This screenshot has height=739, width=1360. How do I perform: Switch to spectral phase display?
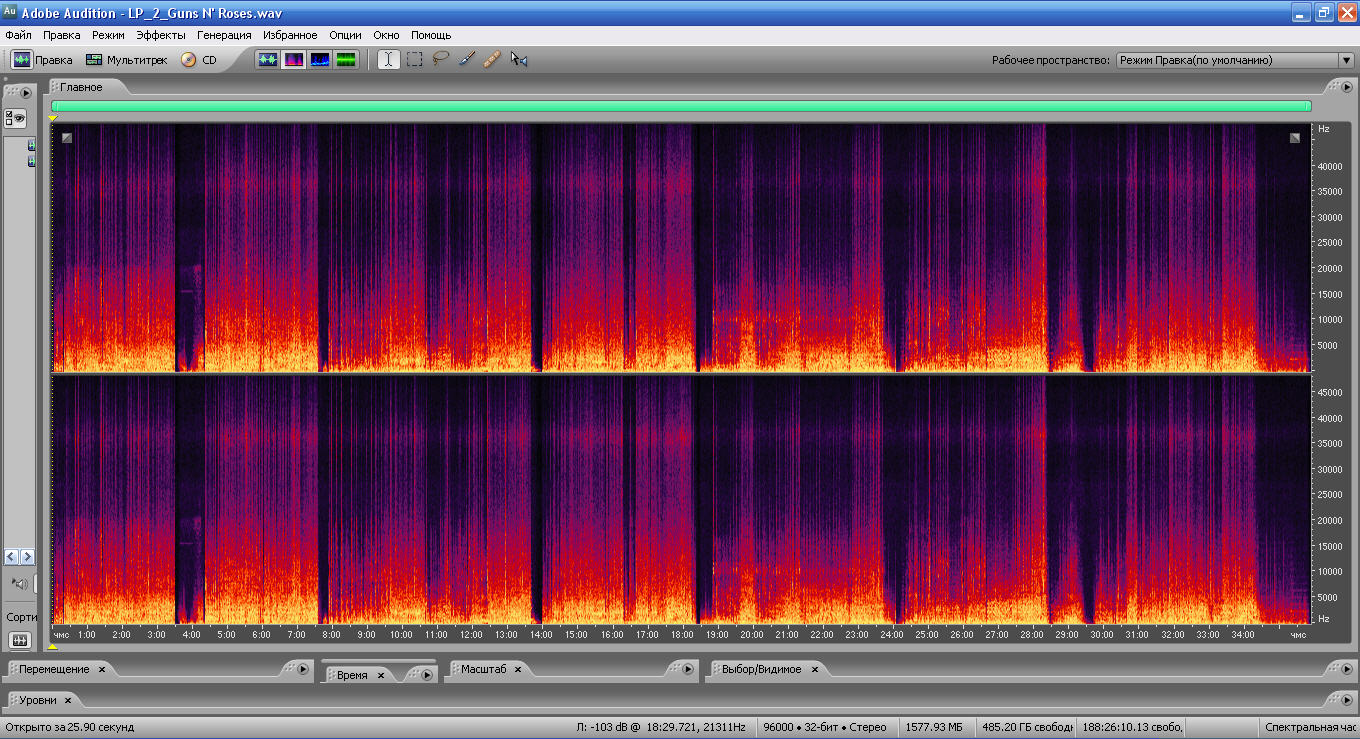pyautogui.click(x=346, y=60)
